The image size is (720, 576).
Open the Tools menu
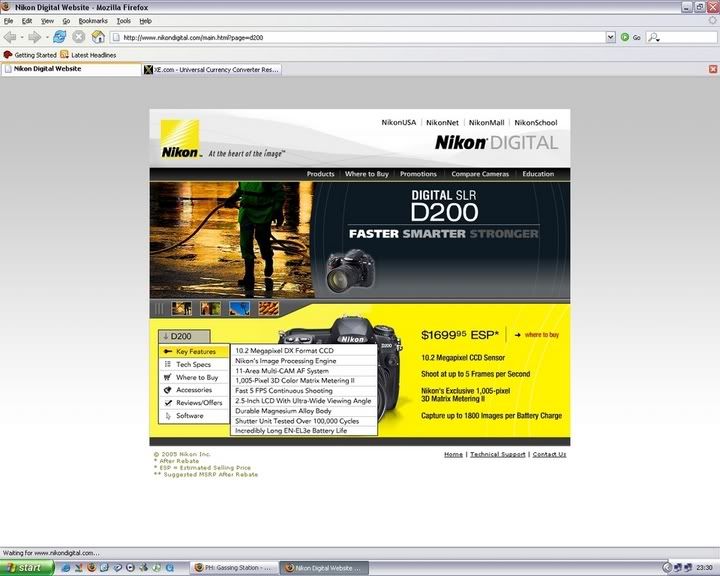[123, 21]
